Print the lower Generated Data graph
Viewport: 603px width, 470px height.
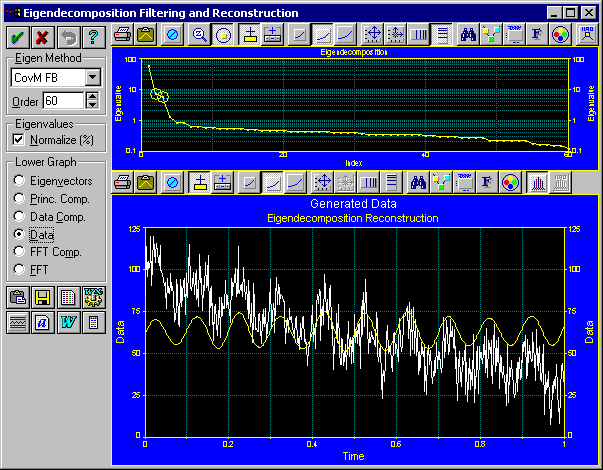(x=123, y=182)
